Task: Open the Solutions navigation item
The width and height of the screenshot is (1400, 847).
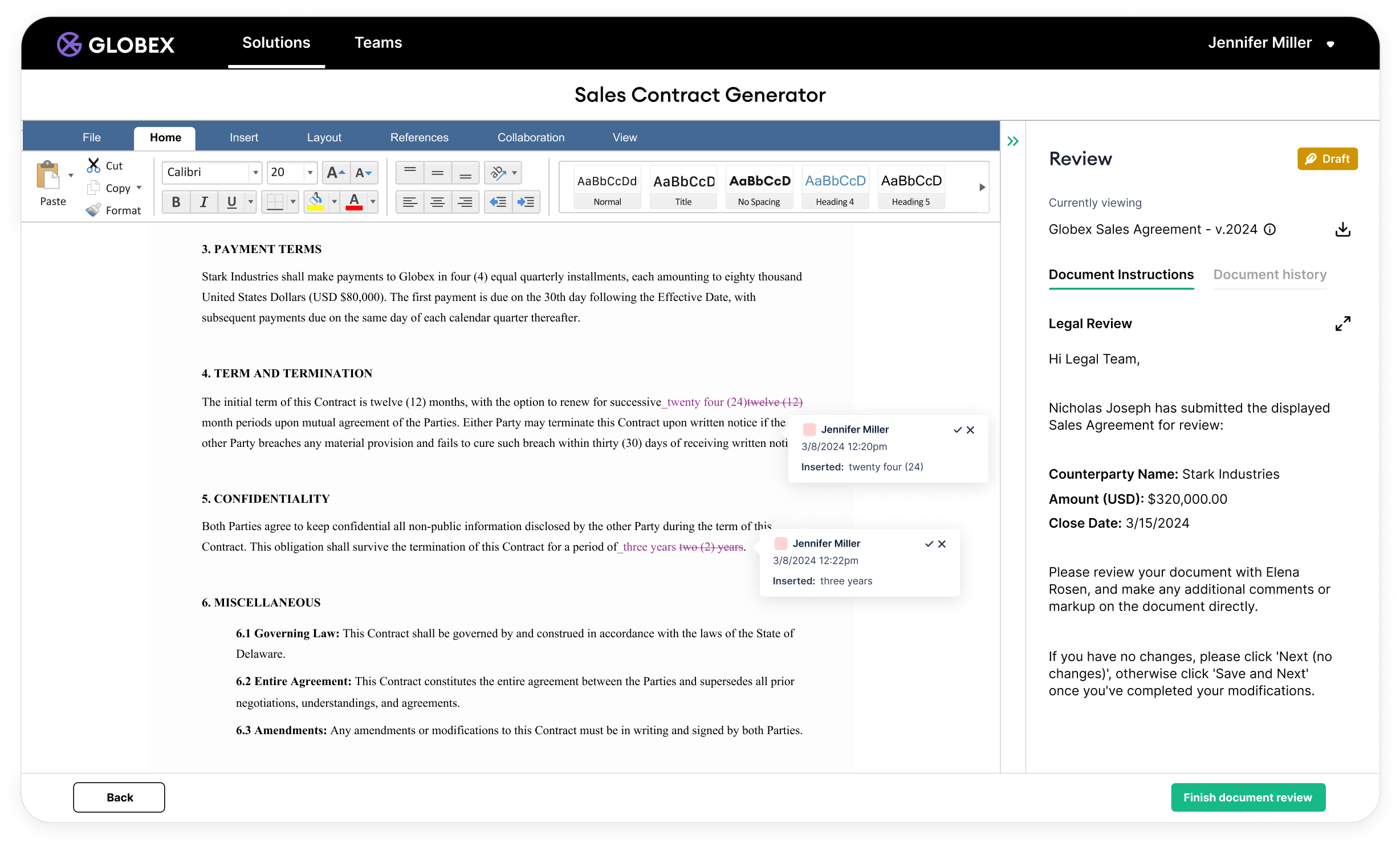Action: coord(276,43)
